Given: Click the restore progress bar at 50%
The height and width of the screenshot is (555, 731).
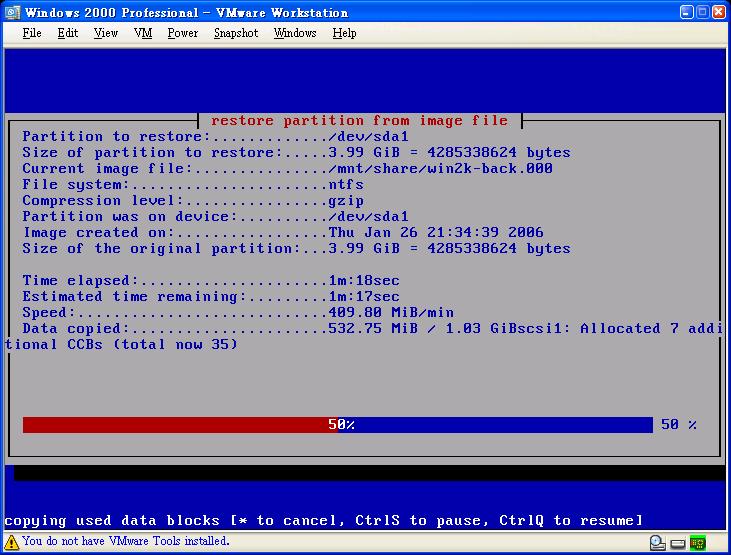Looking at the screenshot, I should click(338, 424).
